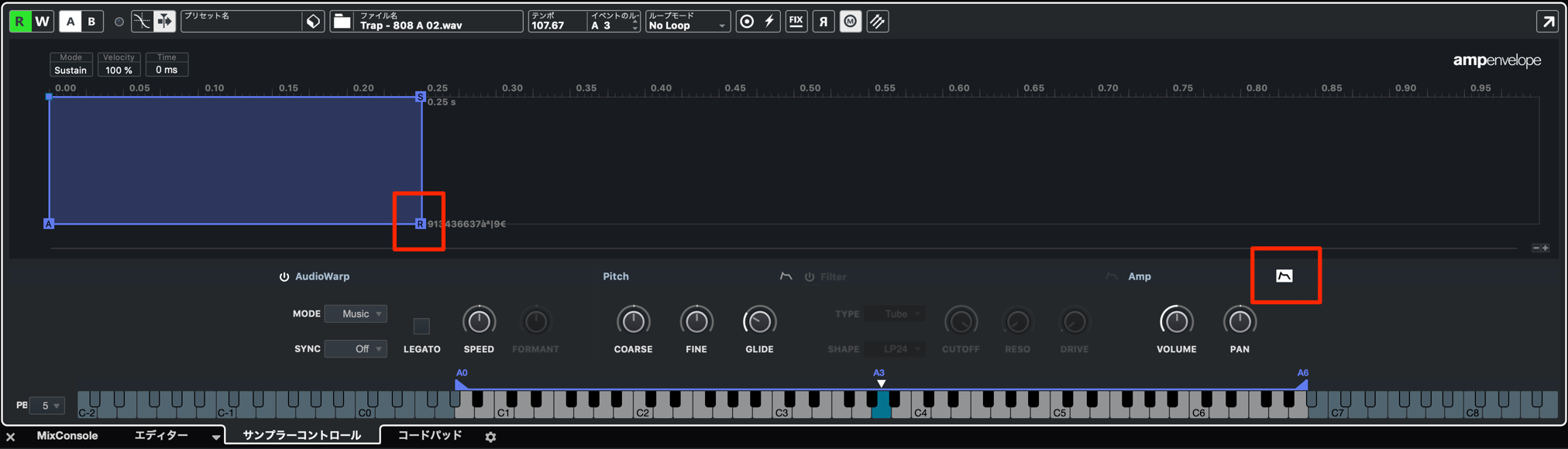Image resolution: width=1568 pixels, height=449 pixels.
Task: Show the Pitch envelope editor icon
Action: [786, 276]
